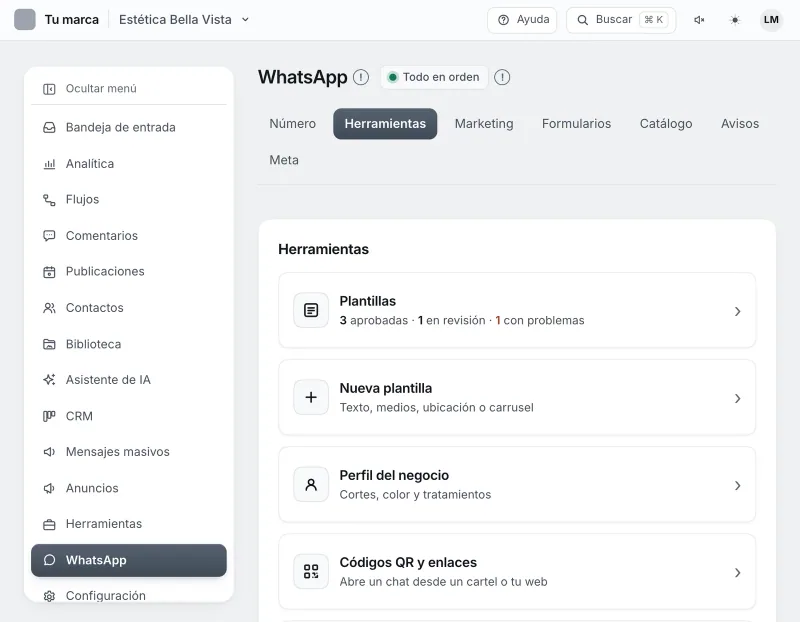Viewport: 800px width, 622px height.
Task: Open Plantillas using its chevron arrow
Action: pos(737,311)
